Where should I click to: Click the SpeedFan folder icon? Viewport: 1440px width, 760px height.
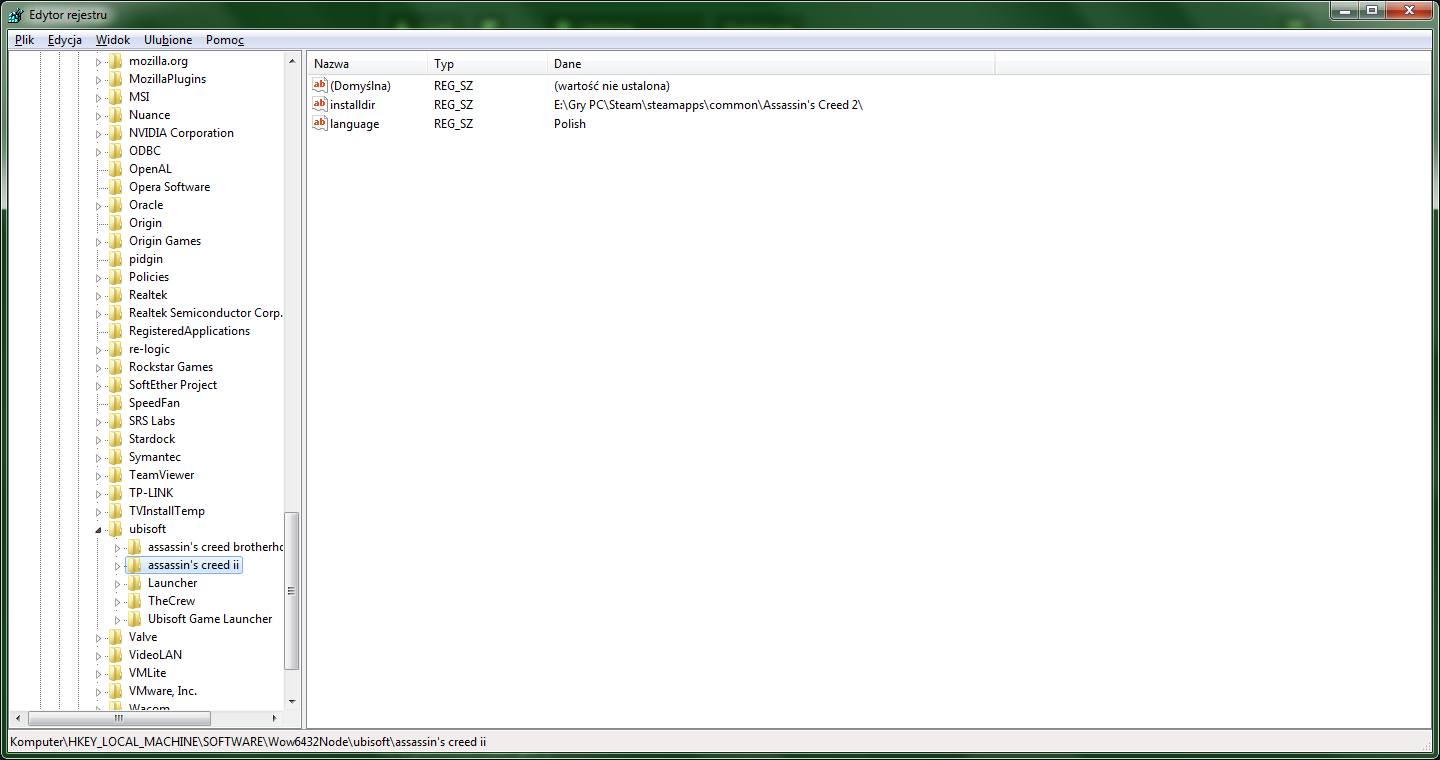click(116, 403)
